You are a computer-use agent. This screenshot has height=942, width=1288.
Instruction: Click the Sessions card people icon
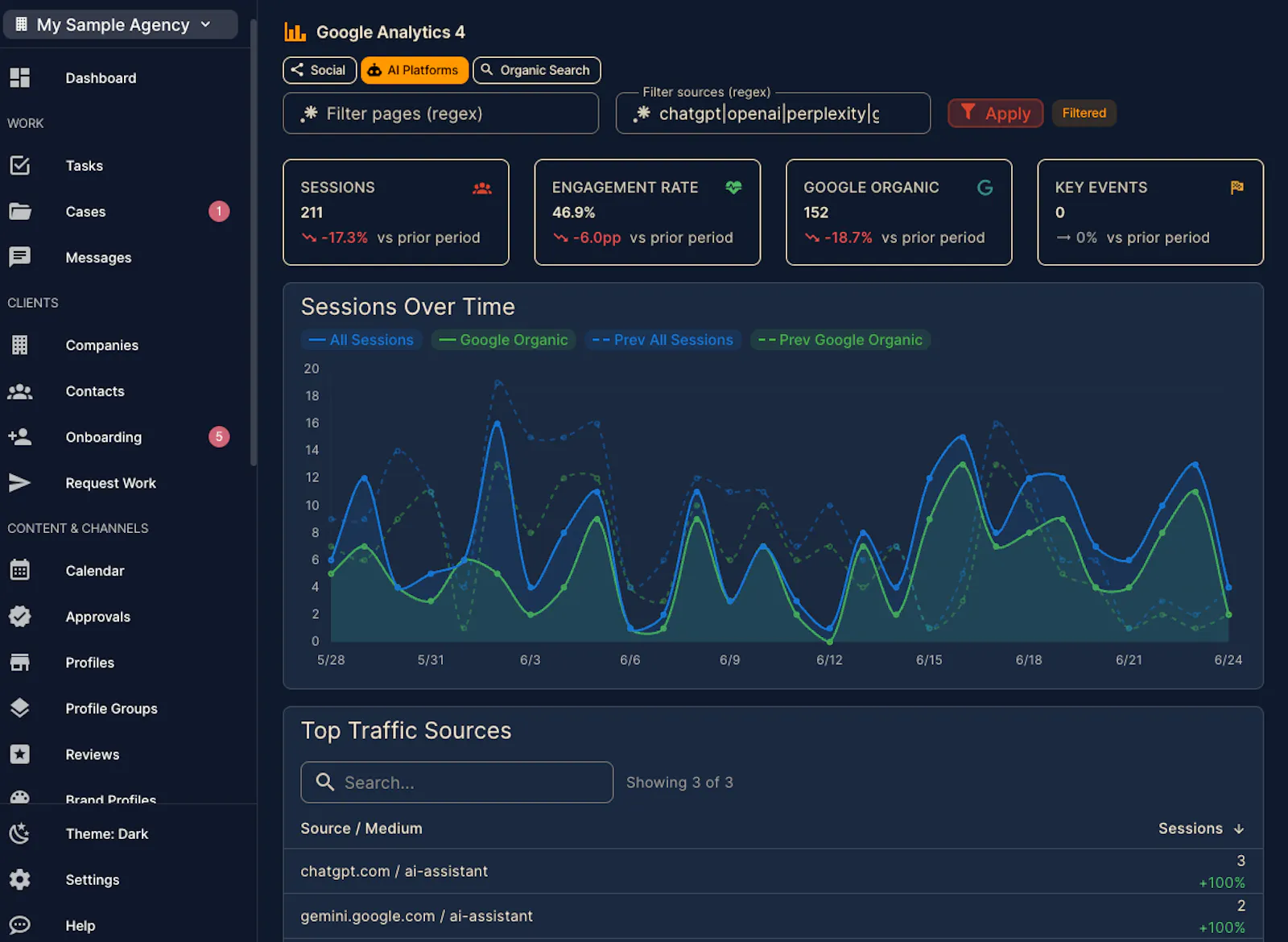[482, 188]
